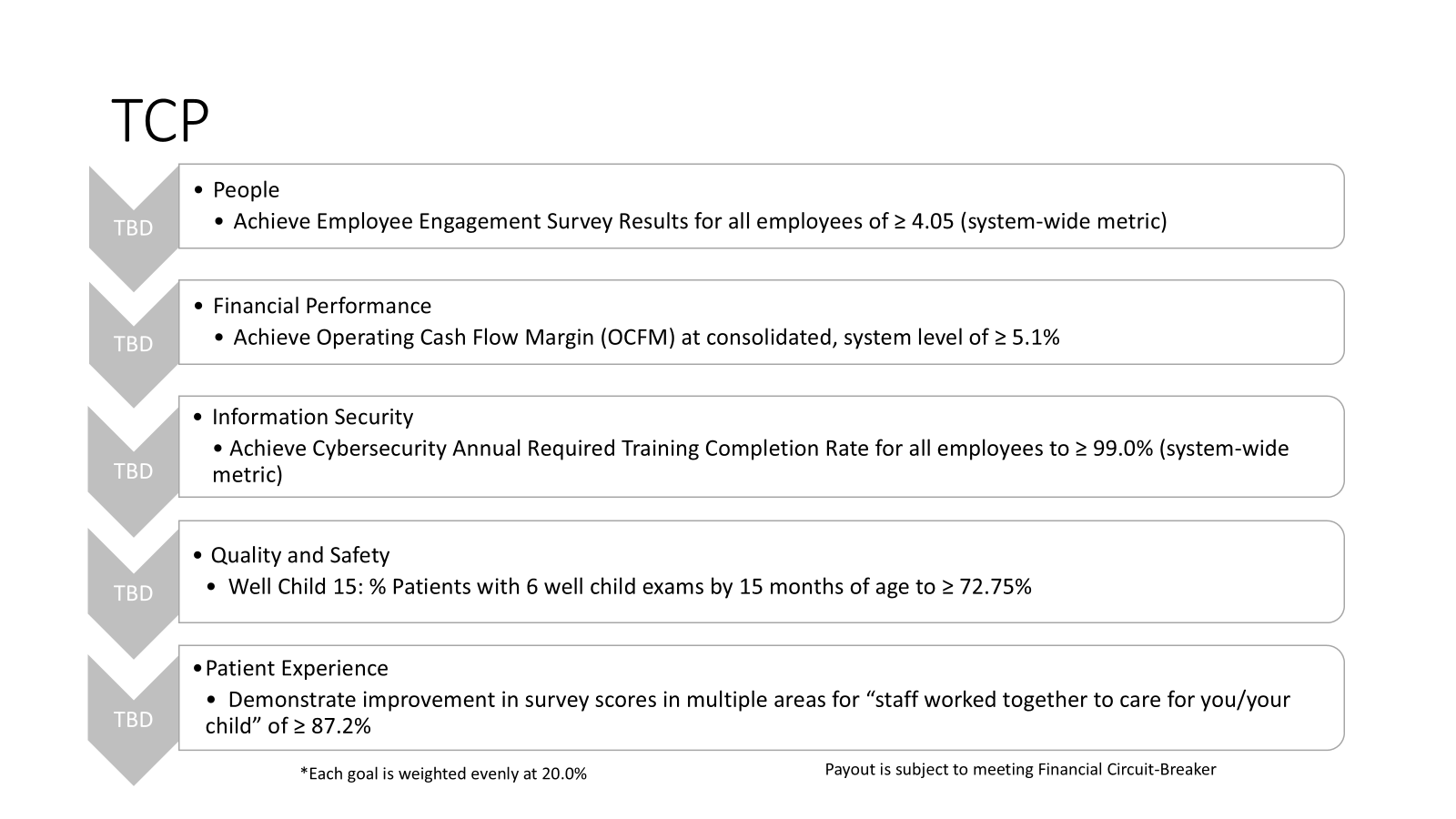This screenshot has width=1456, height=819.
Task: Click the TBD chevron beside Quality and Safety
Action: (x=134, y=593)
